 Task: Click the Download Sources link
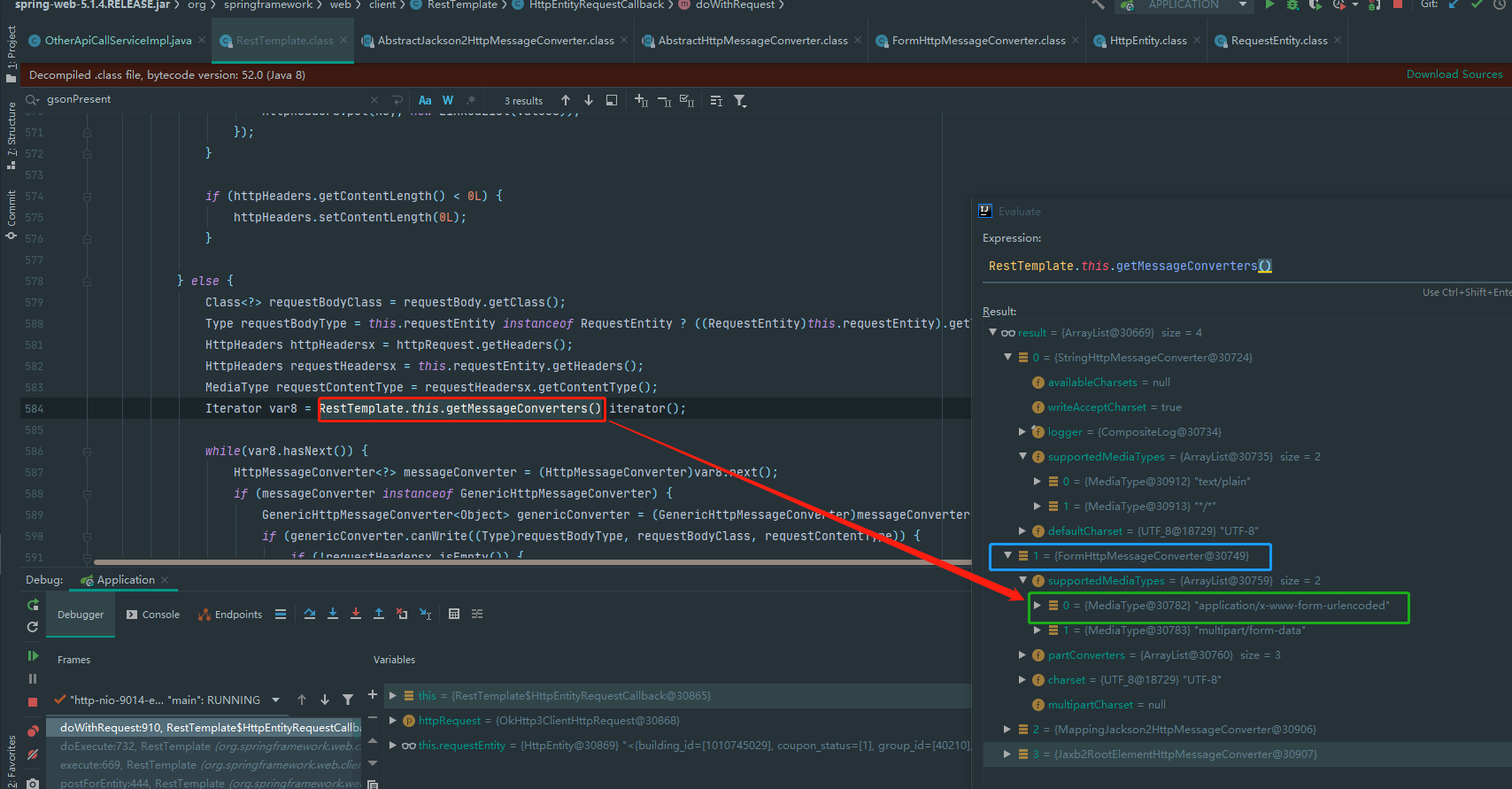(1454, 74)
